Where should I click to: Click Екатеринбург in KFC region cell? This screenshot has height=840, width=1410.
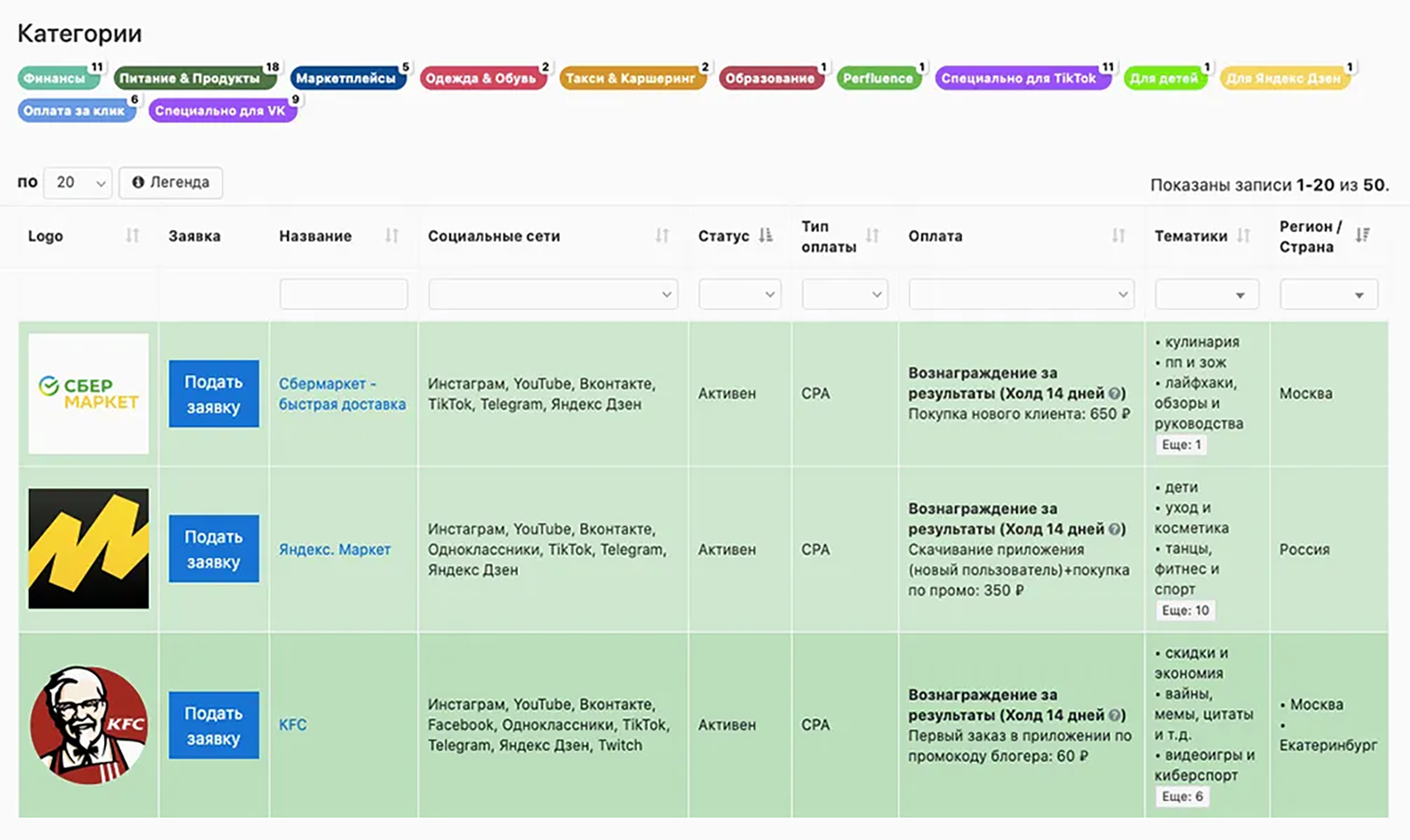(1328, 745)
